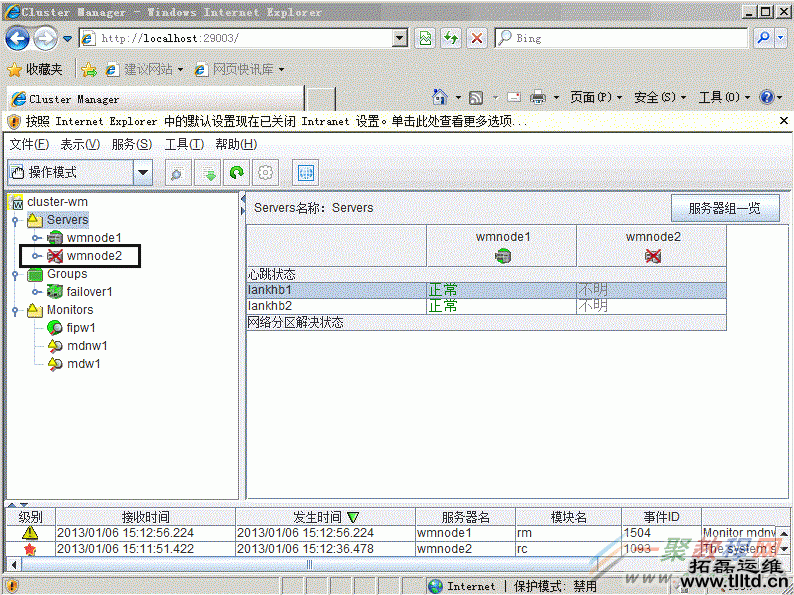Open the 收藏夹 favorites button
The image size is (794, 595).
click(35, 69)
